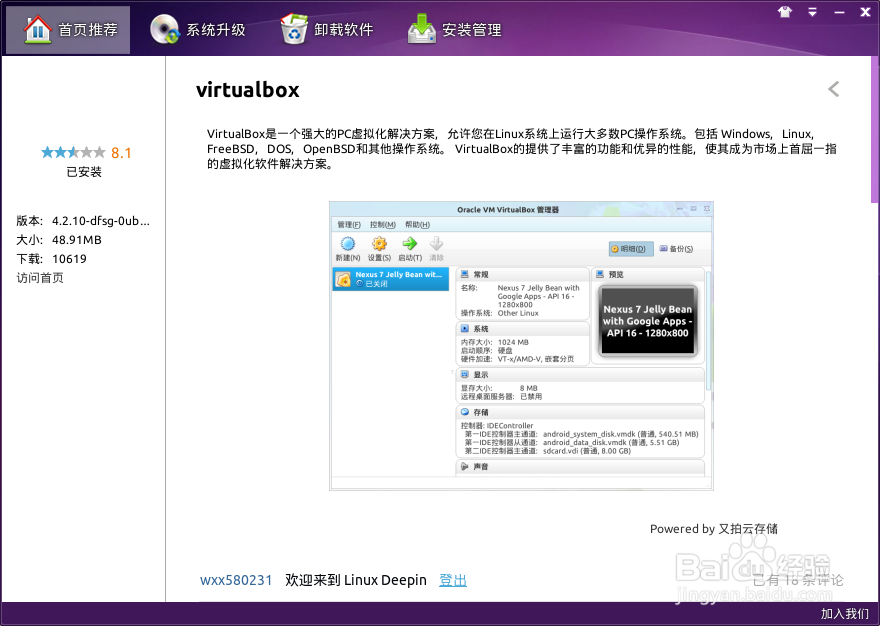
Task: Select Nexus 7 Jelly Bean VM entry
Action: point(391,279)
